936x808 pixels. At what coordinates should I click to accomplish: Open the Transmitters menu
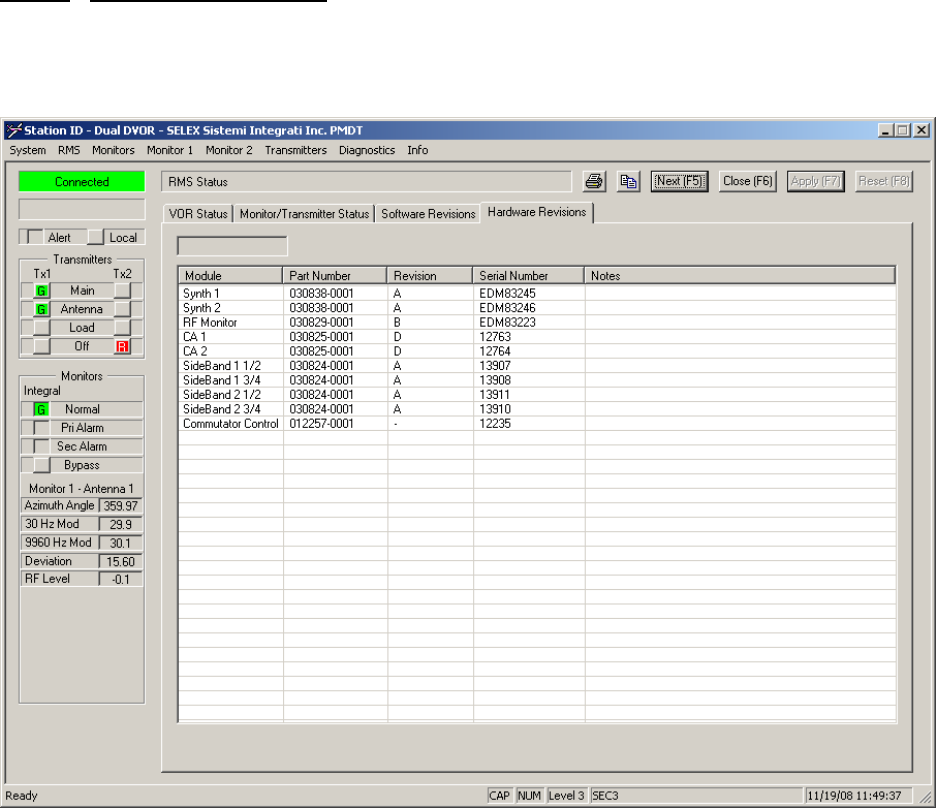tap(295, 150)
